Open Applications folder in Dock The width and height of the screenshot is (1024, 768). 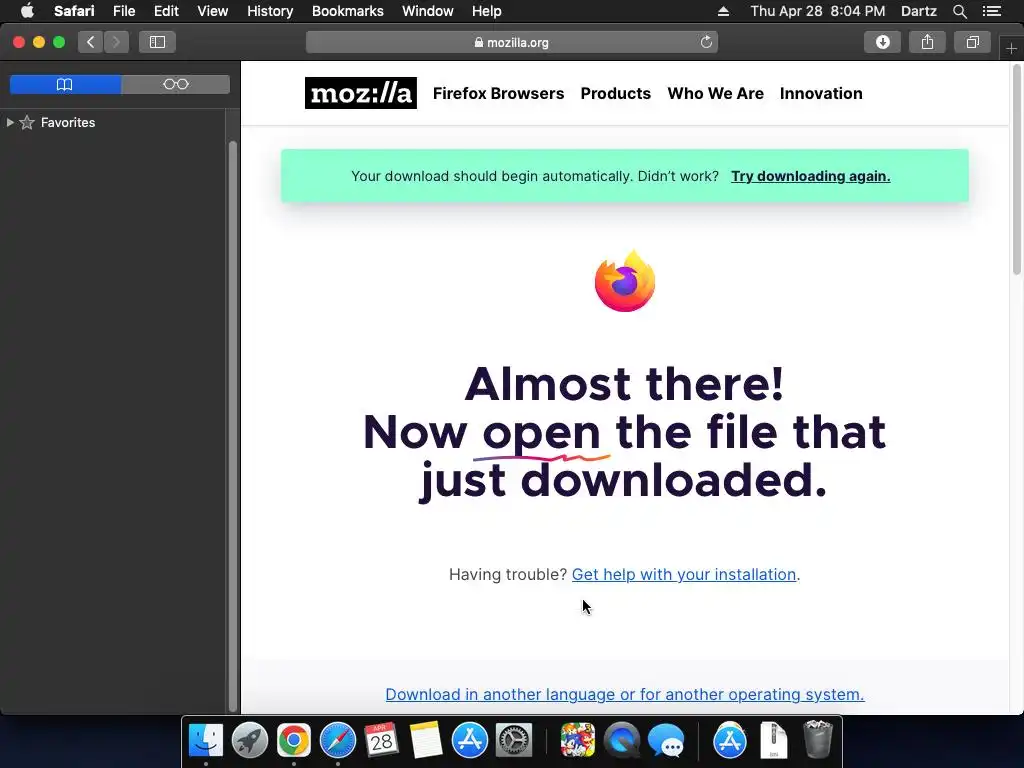click(x=729, y=741)
